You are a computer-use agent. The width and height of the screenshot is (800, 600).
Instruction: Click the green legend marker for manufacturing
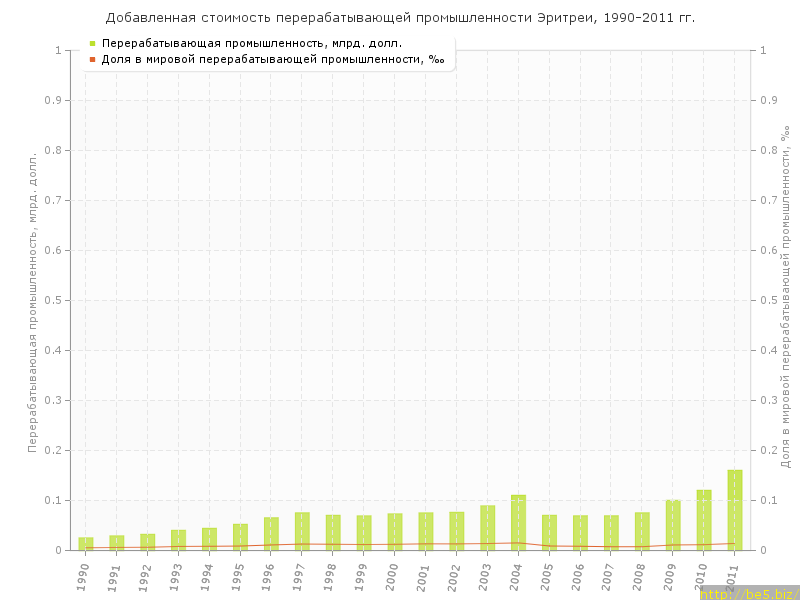[x=93, y=43]
